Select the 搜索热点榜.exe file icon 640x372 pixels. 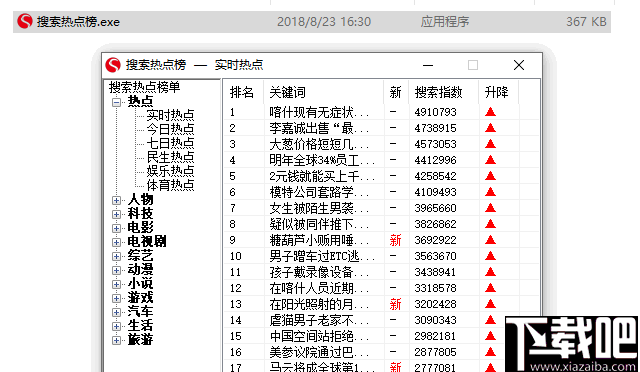[25, 21]
